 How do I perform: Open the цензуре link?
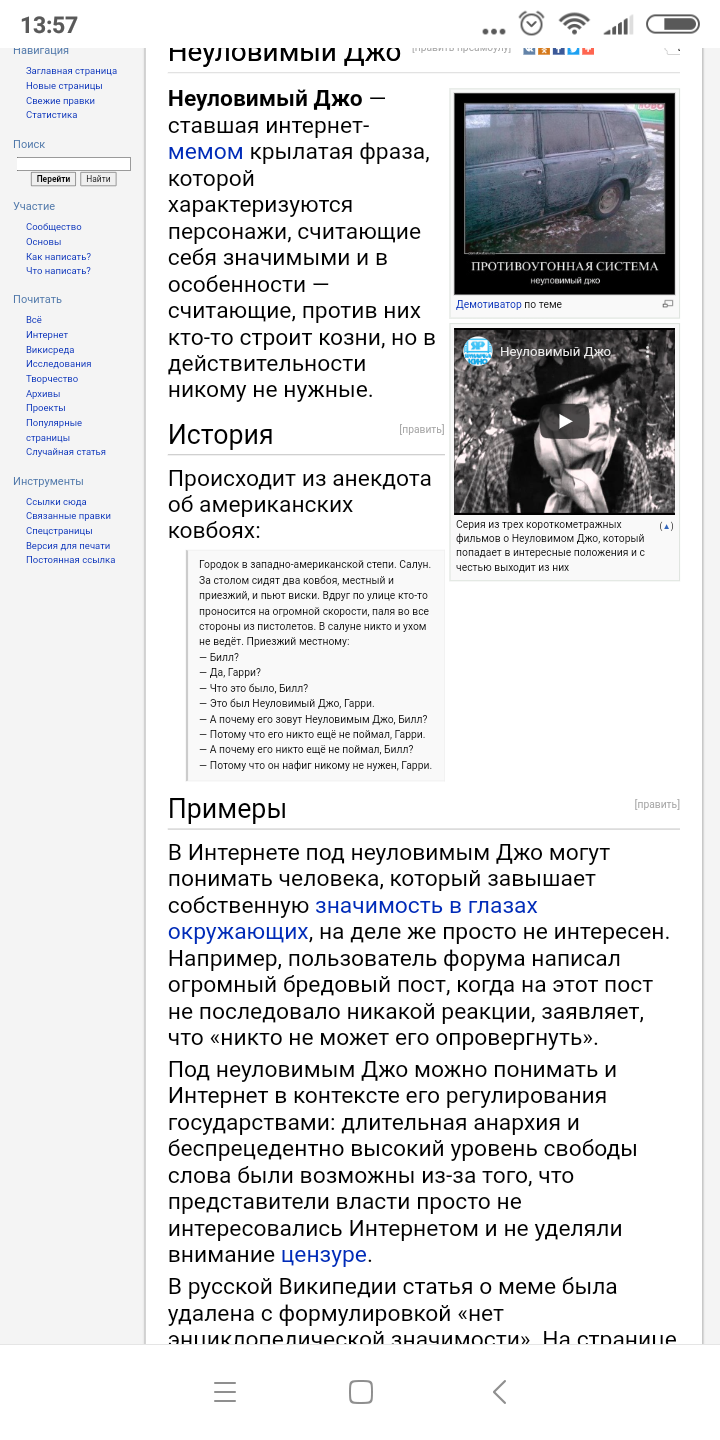[324, 1254]
